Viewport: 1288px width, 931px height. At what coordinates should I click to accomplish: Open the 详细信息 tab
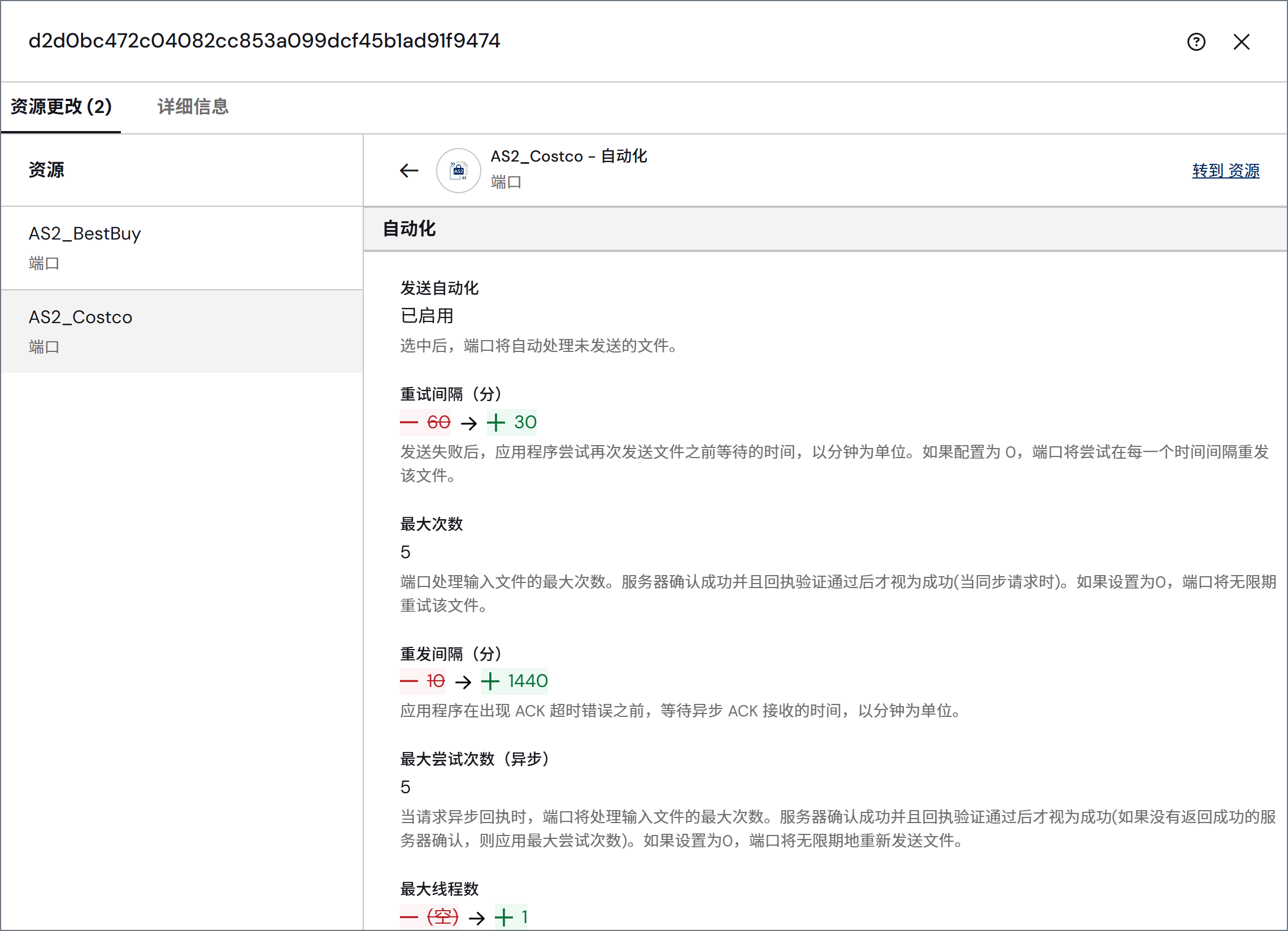click(193, 107)
